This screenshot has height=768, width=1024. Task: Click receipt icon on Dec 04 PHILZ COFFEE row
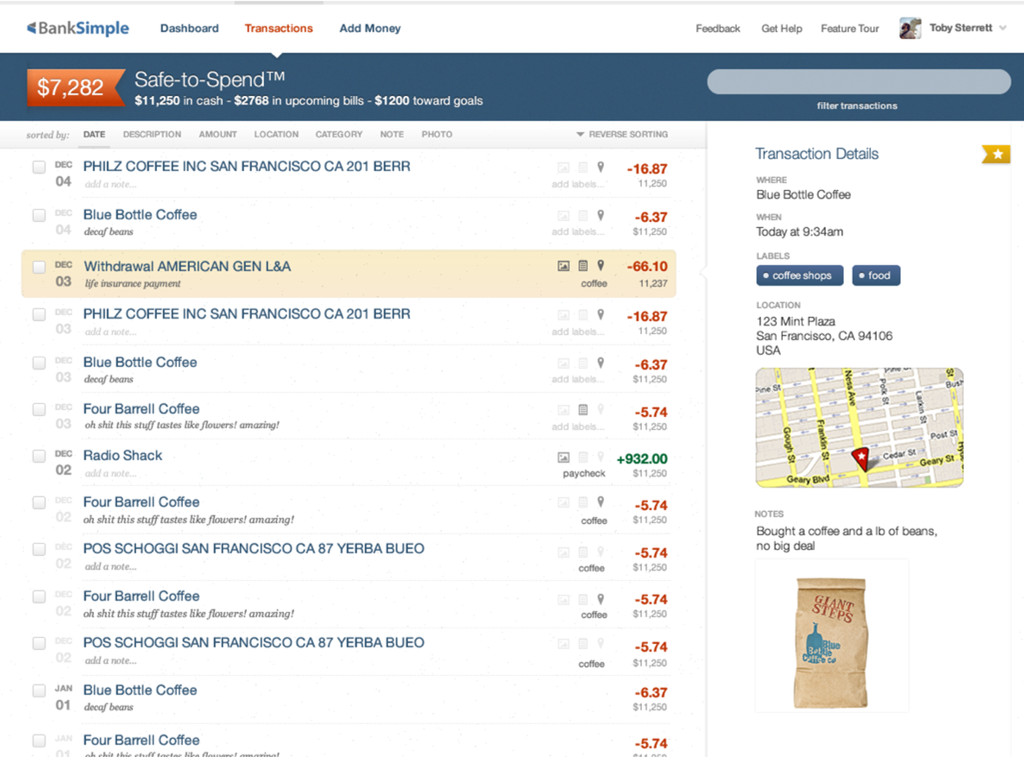[x=583, y=167]
